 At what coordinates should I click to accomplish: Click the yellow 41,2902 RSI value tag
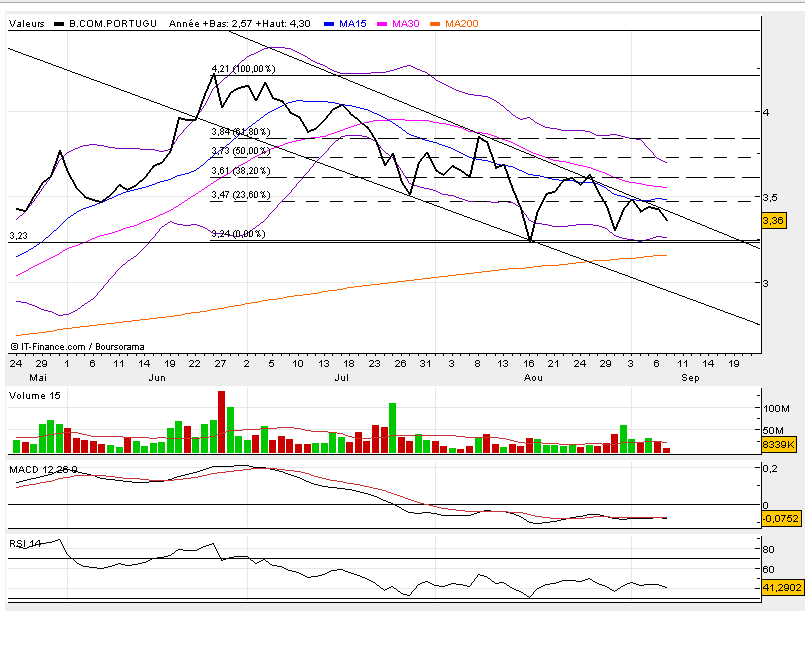point(782,587)
